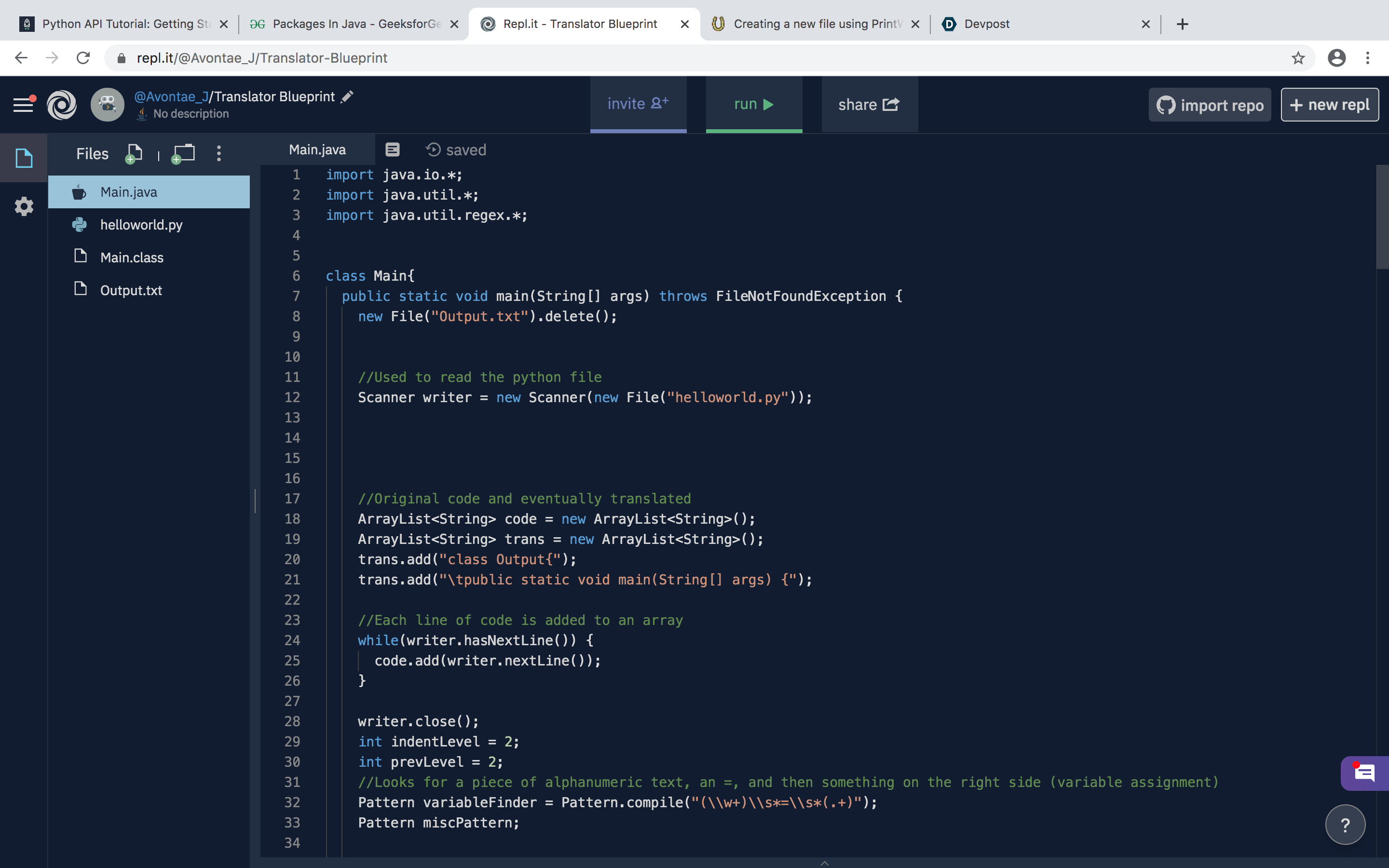Click the Repl.it spiral logo

pyautogui.click(x=62, y=105)
